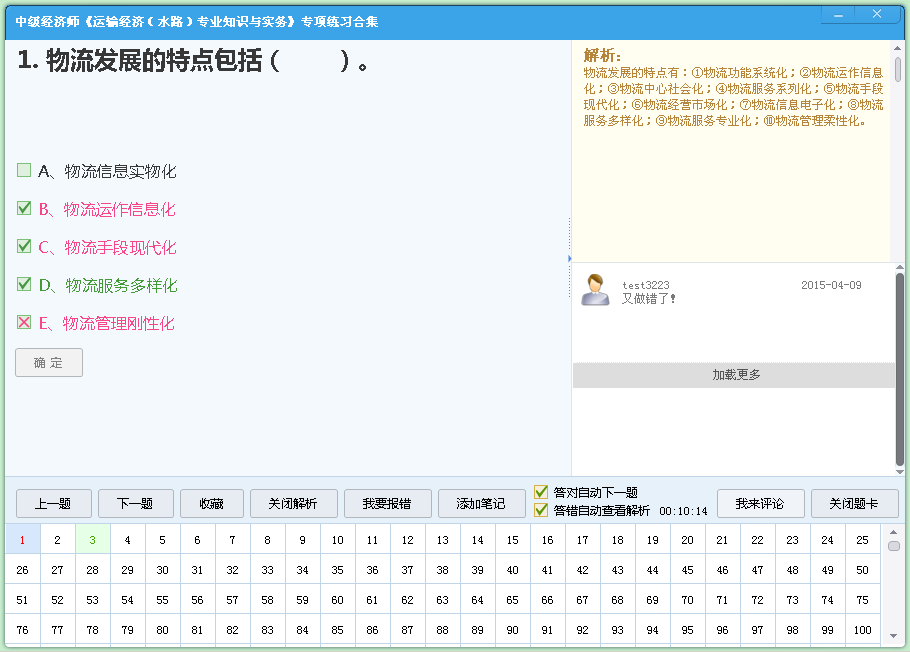The height and width of the screenshot is (652, 910).
Task: Jump to question 15 in answer card
Action: pos(512,540)
